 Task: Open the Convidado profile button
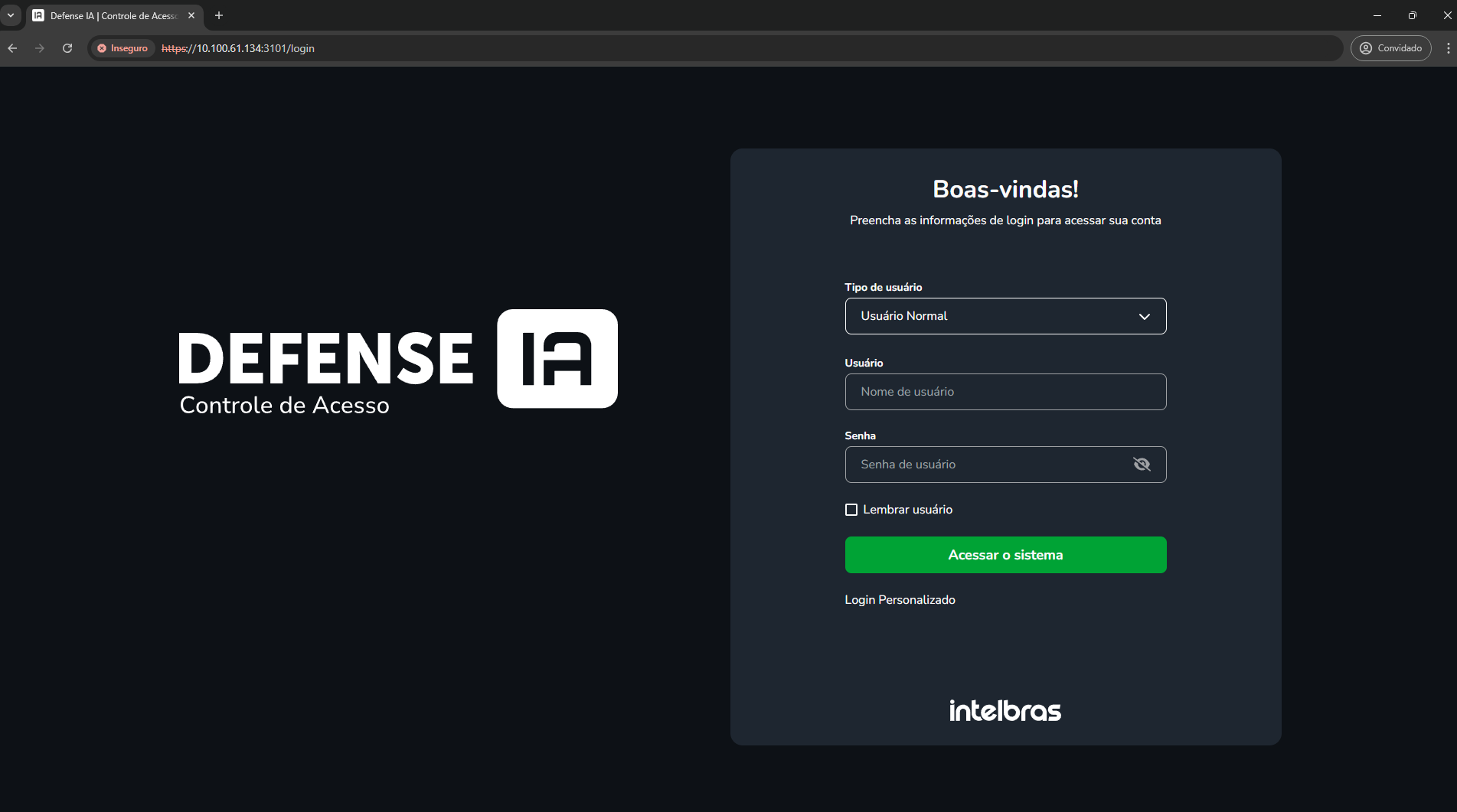(1390, 48)
